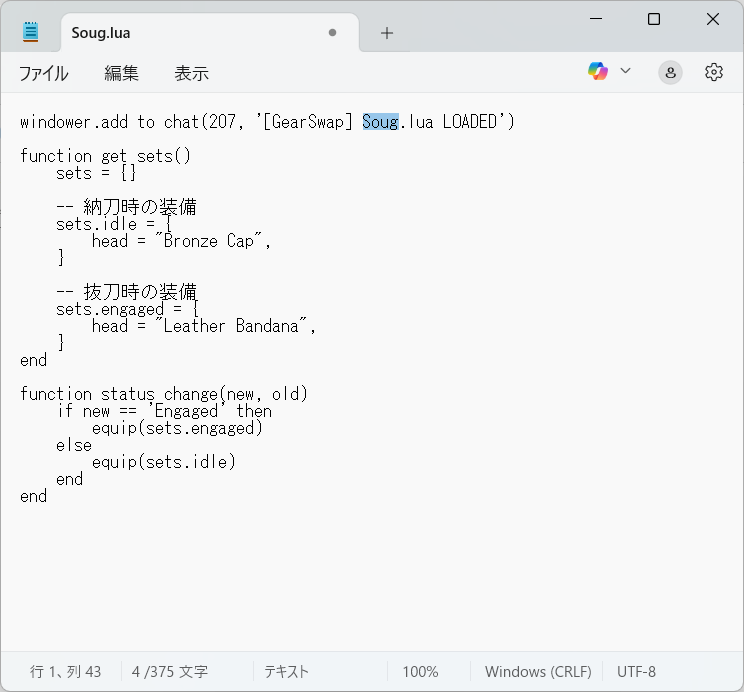Click the 100% zoom level indicator
Viewport: 744px width, 692px height.
[420, 671]
